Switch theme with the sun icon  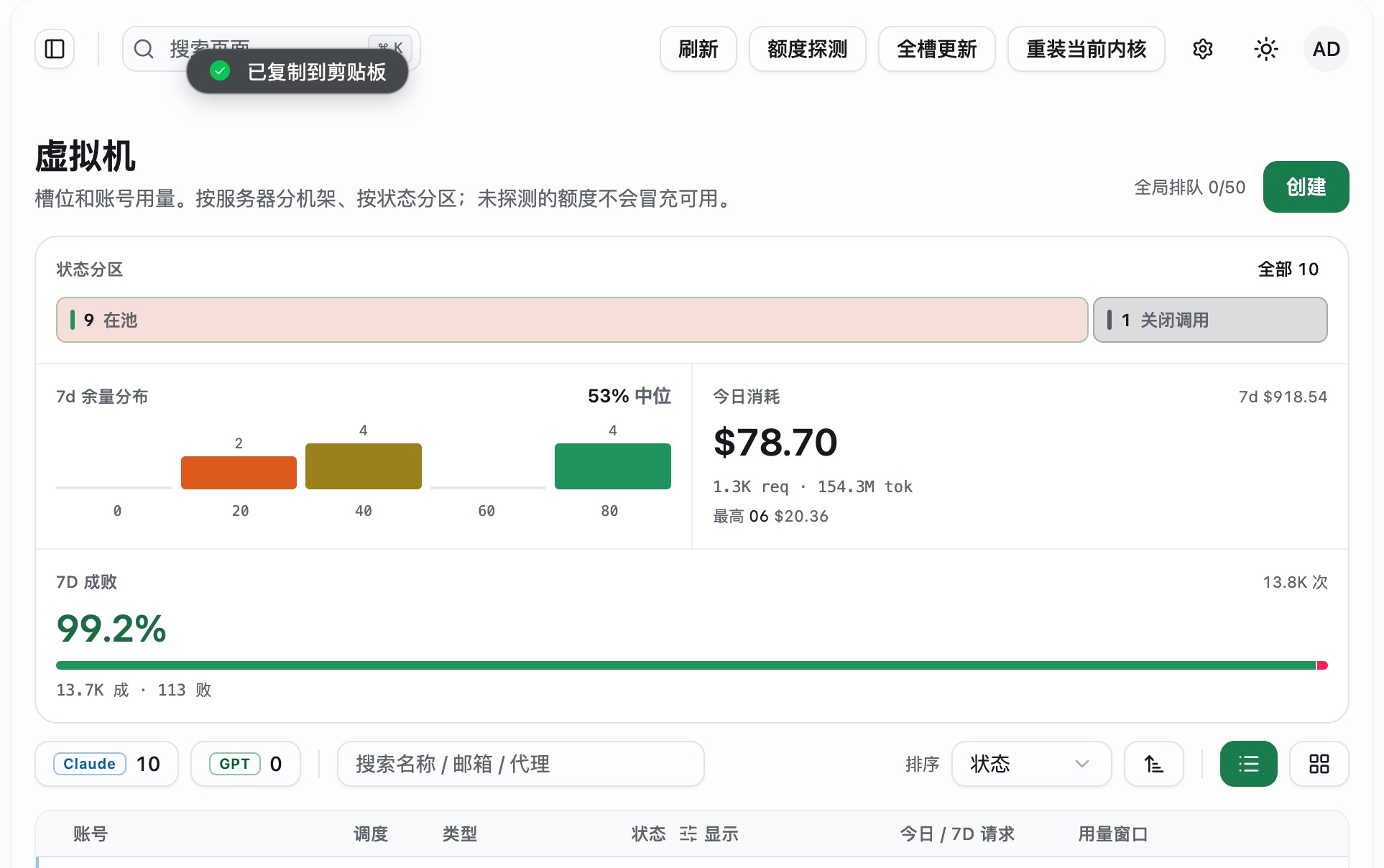point(1266,49)
